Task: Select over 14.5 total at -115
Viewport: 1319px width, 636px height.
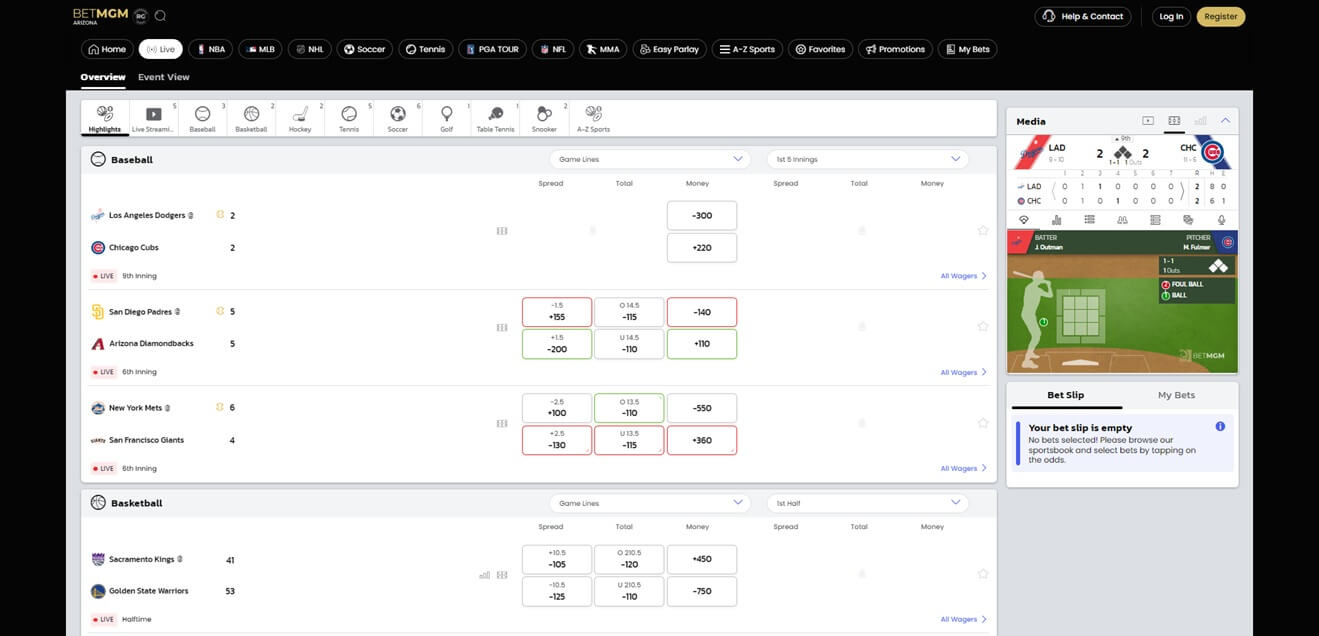Action: pyautogui.click(x=629, y=312)
